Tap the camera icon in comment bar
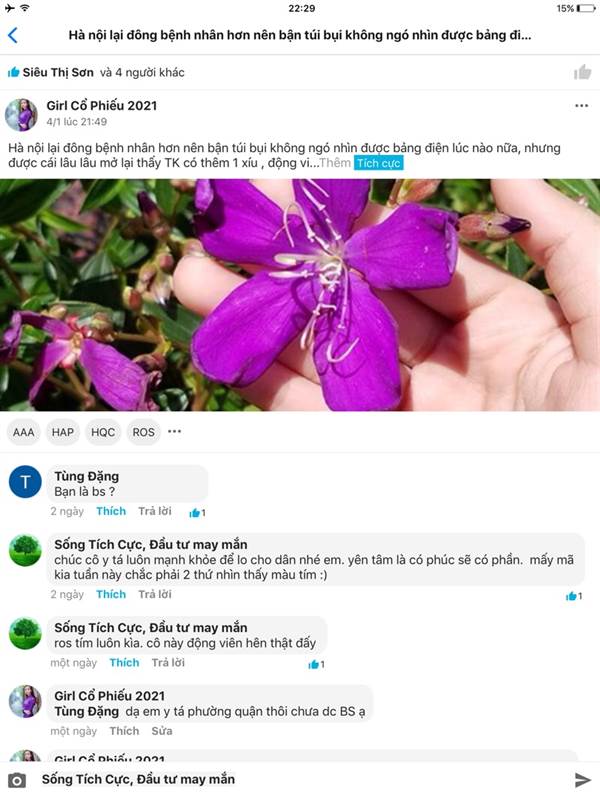Viewport: 600px width, 800px height. click(x=17, y=780)
